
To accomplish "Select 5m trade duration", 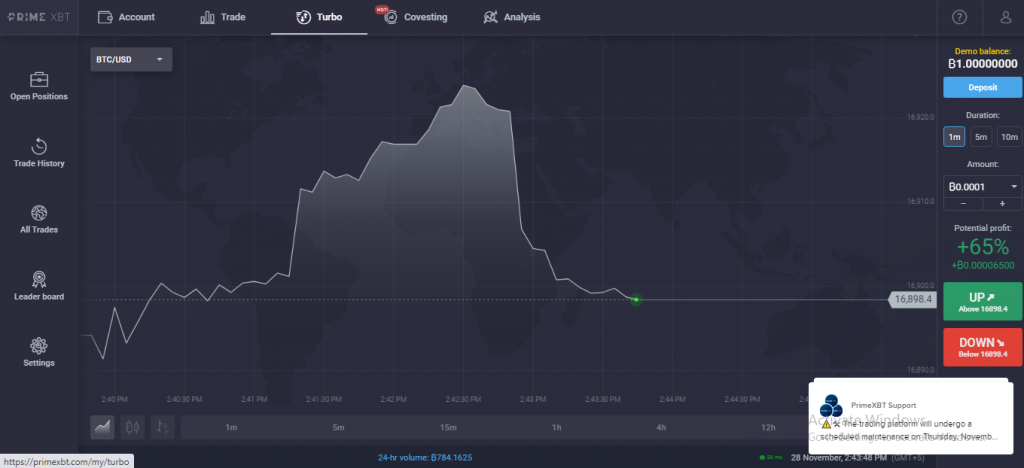I will [982, 137].
